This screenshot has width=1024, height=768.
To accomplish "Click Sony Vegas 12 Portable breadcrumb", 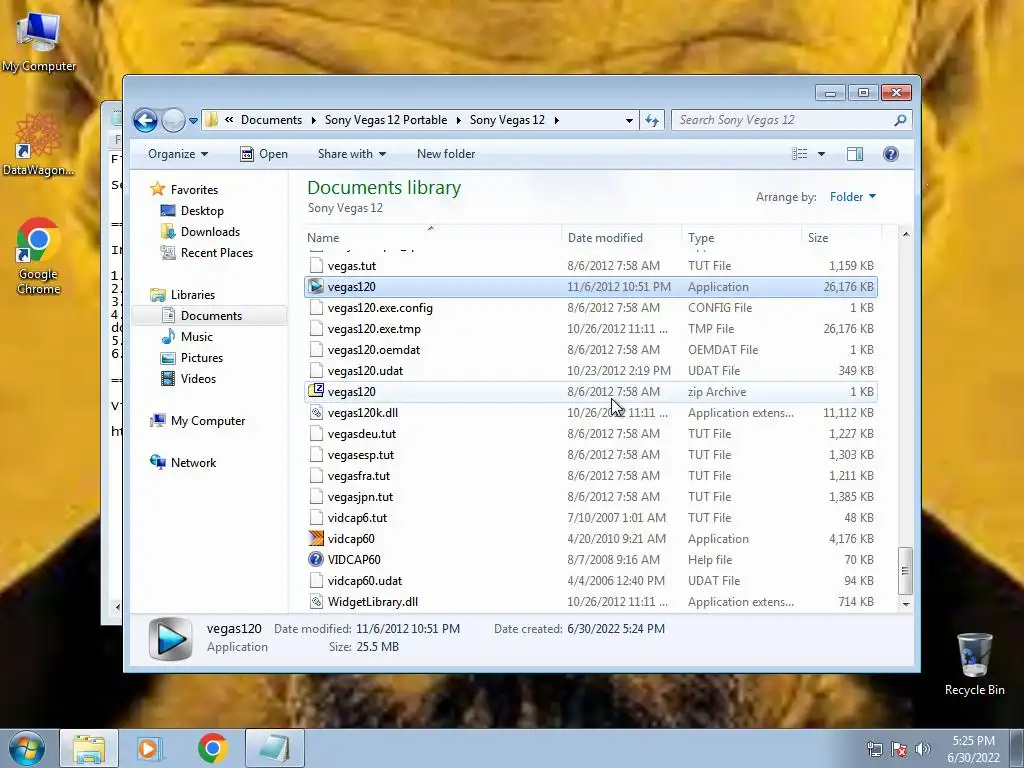I will click(386, 120).
